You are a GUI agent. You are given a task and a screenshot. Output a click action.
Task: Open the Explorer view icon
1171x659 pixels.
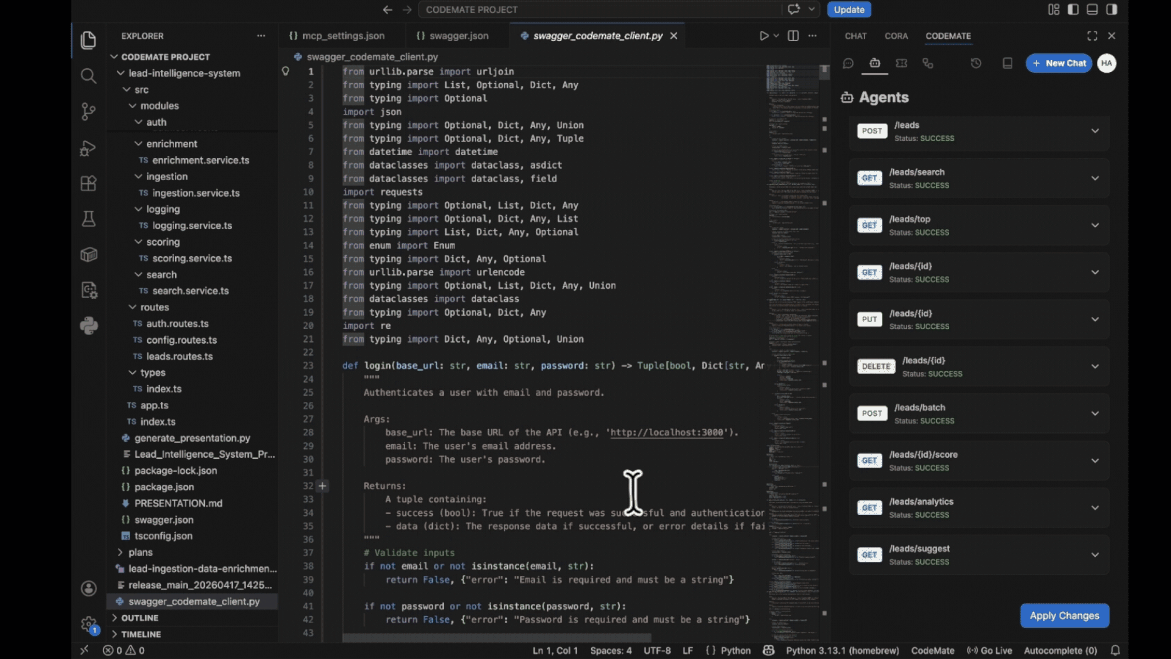[x=88, y=40]
